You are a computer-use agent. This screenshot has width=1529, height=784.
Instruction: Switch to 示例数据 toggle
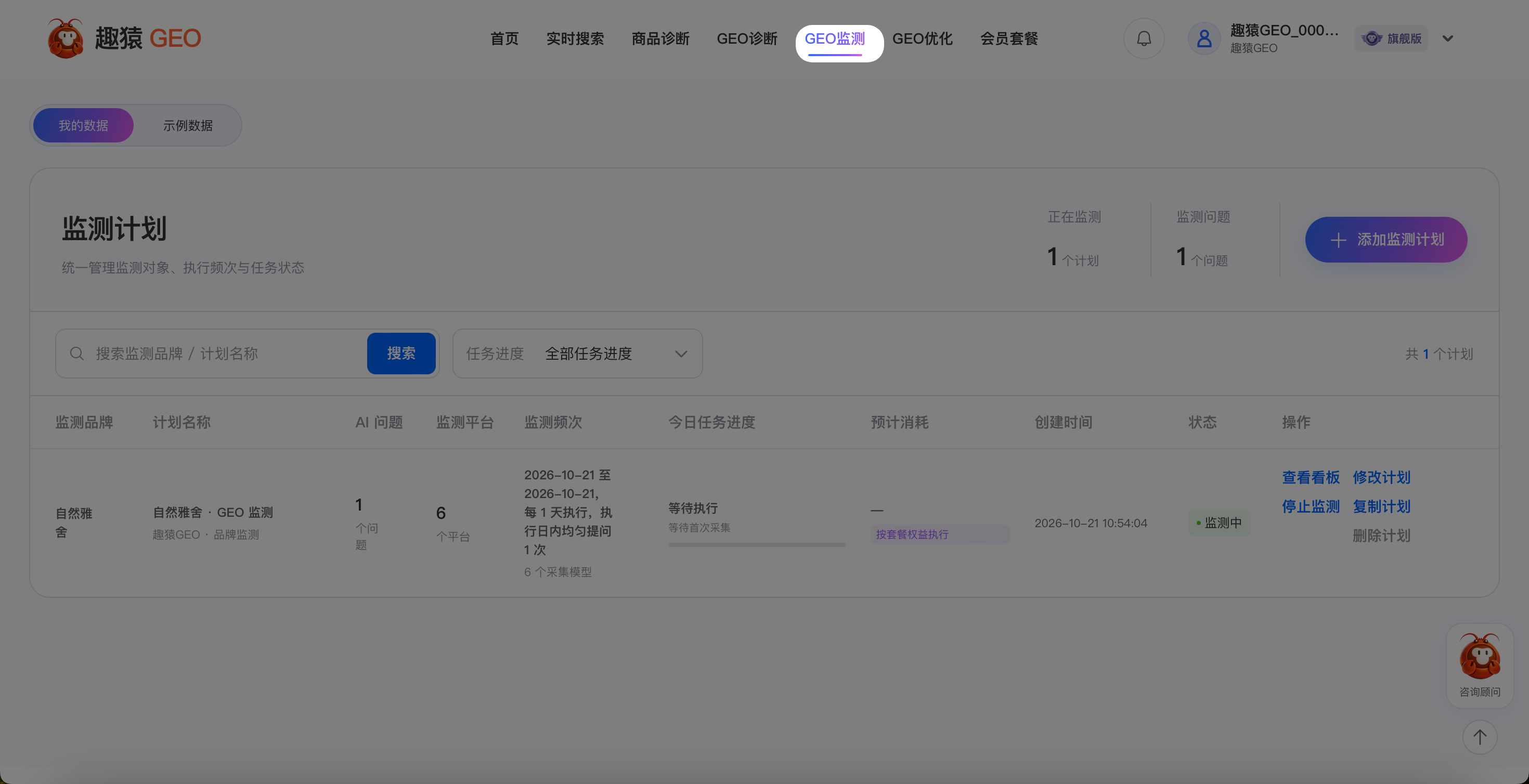188,125
